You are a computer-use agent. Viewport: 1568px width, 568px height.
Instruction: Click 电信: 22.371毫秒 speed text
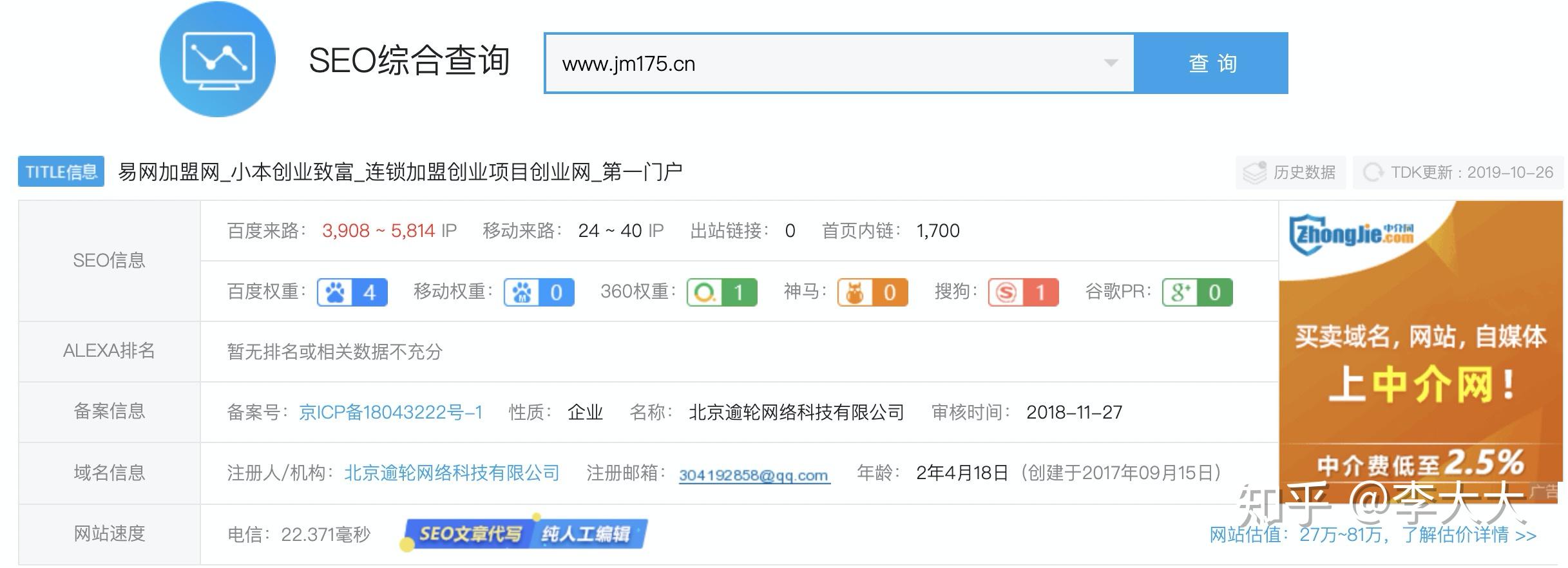click(x=299, y=535)
